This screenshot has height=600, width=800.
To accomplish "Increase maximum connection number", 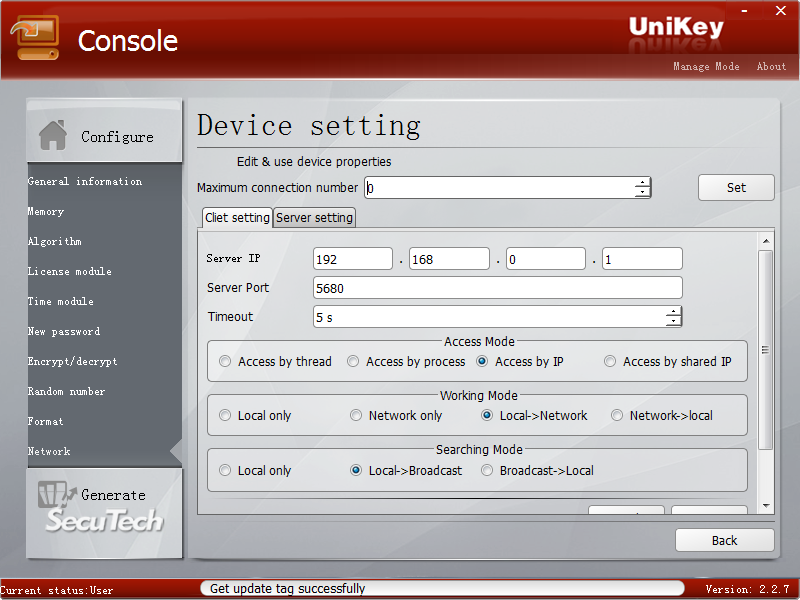I will (x=642, y=183).
